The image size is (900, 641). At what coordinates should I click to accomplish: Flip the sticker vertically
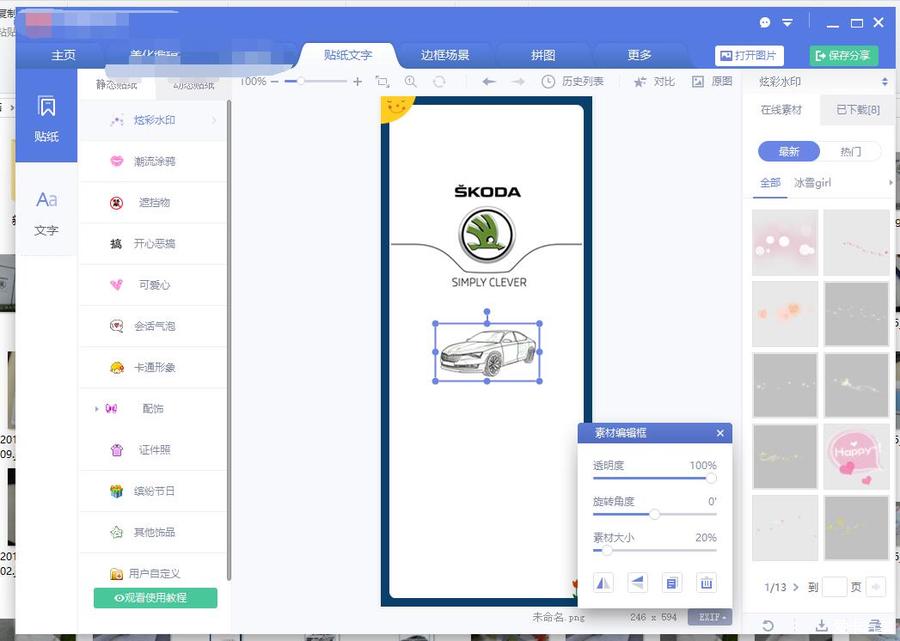[638, 583]
